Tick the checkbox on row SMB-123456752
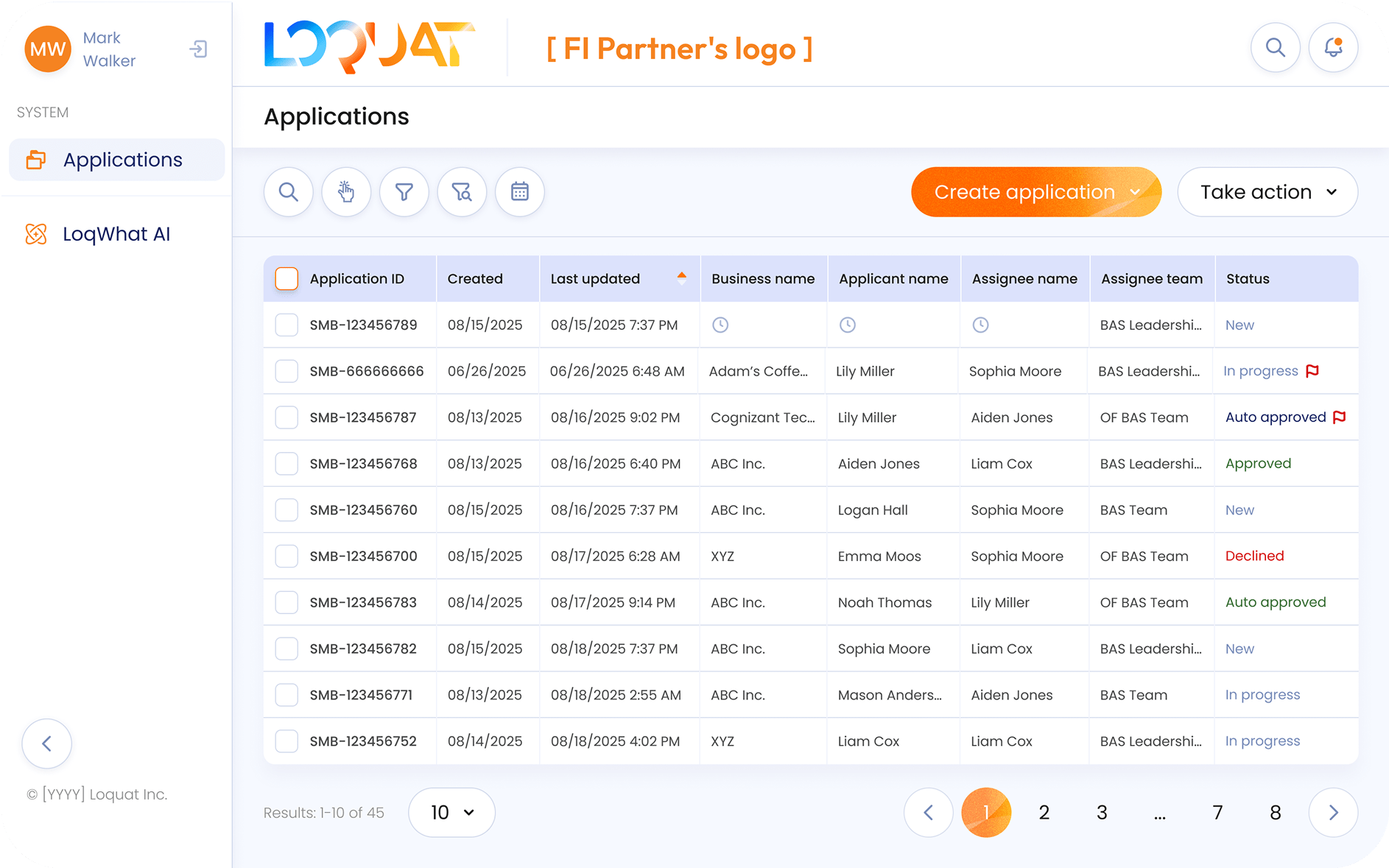The height and width of the screenshot is (868, 1389). [286, 741]
